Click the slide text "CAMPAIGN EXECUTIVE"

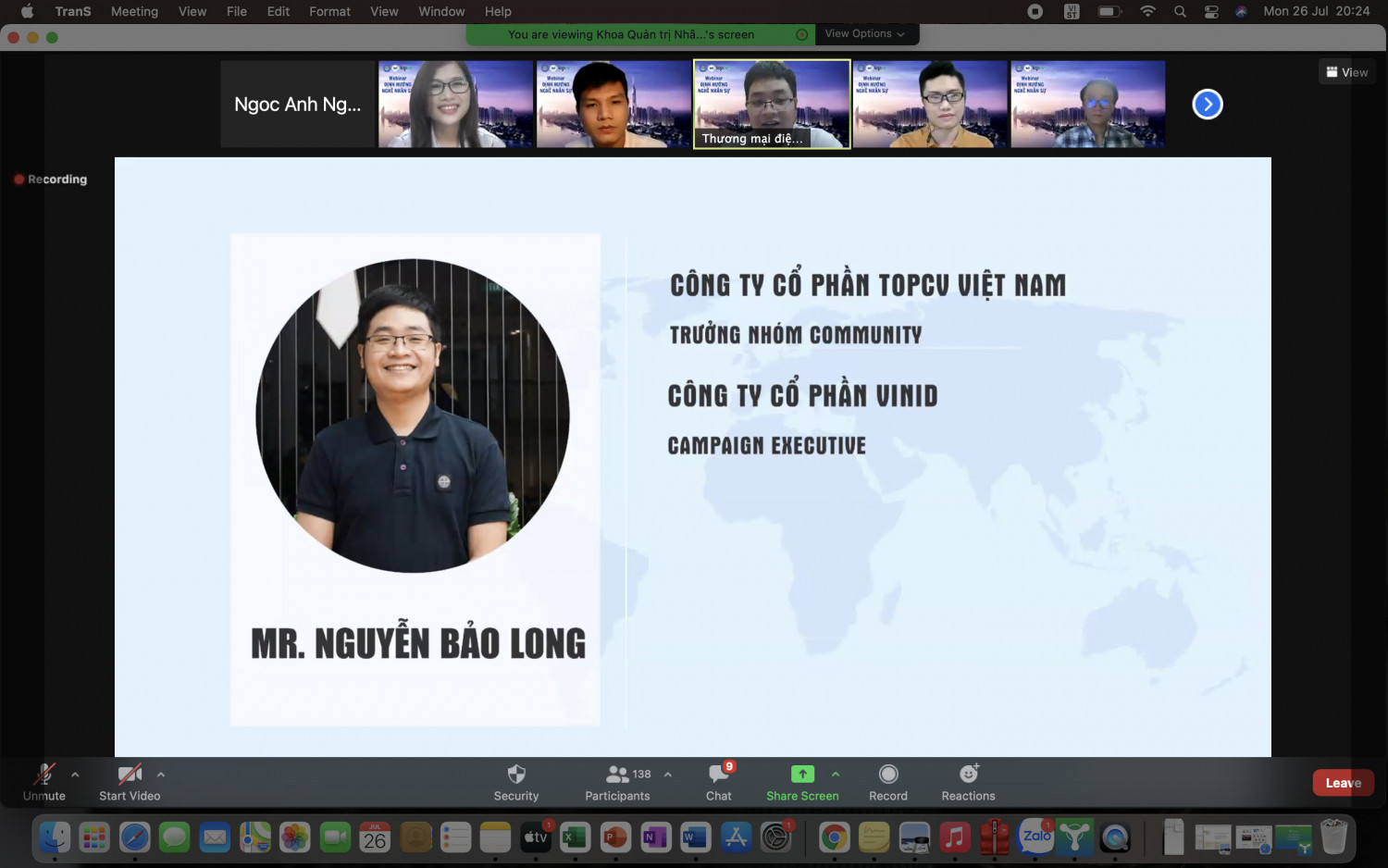tap(767, 446)
